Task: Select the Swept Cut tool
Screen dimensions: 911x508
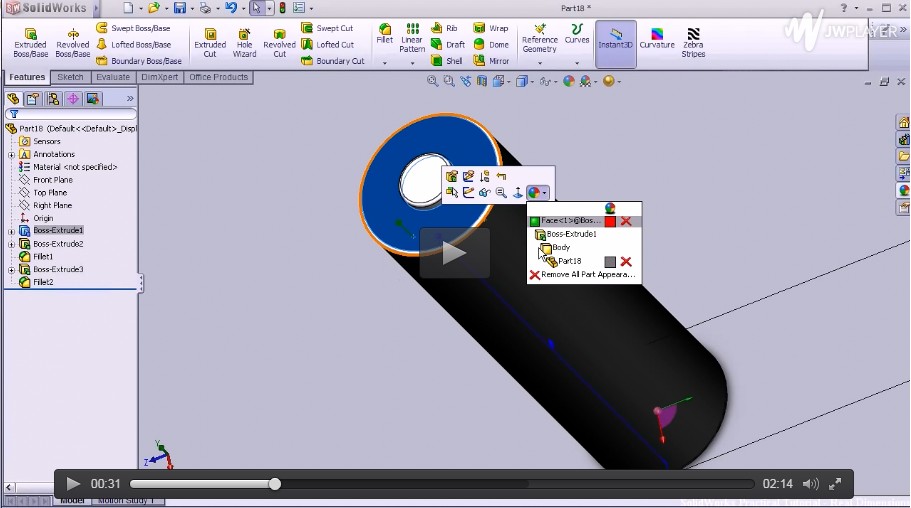Action: click(327, 28)
